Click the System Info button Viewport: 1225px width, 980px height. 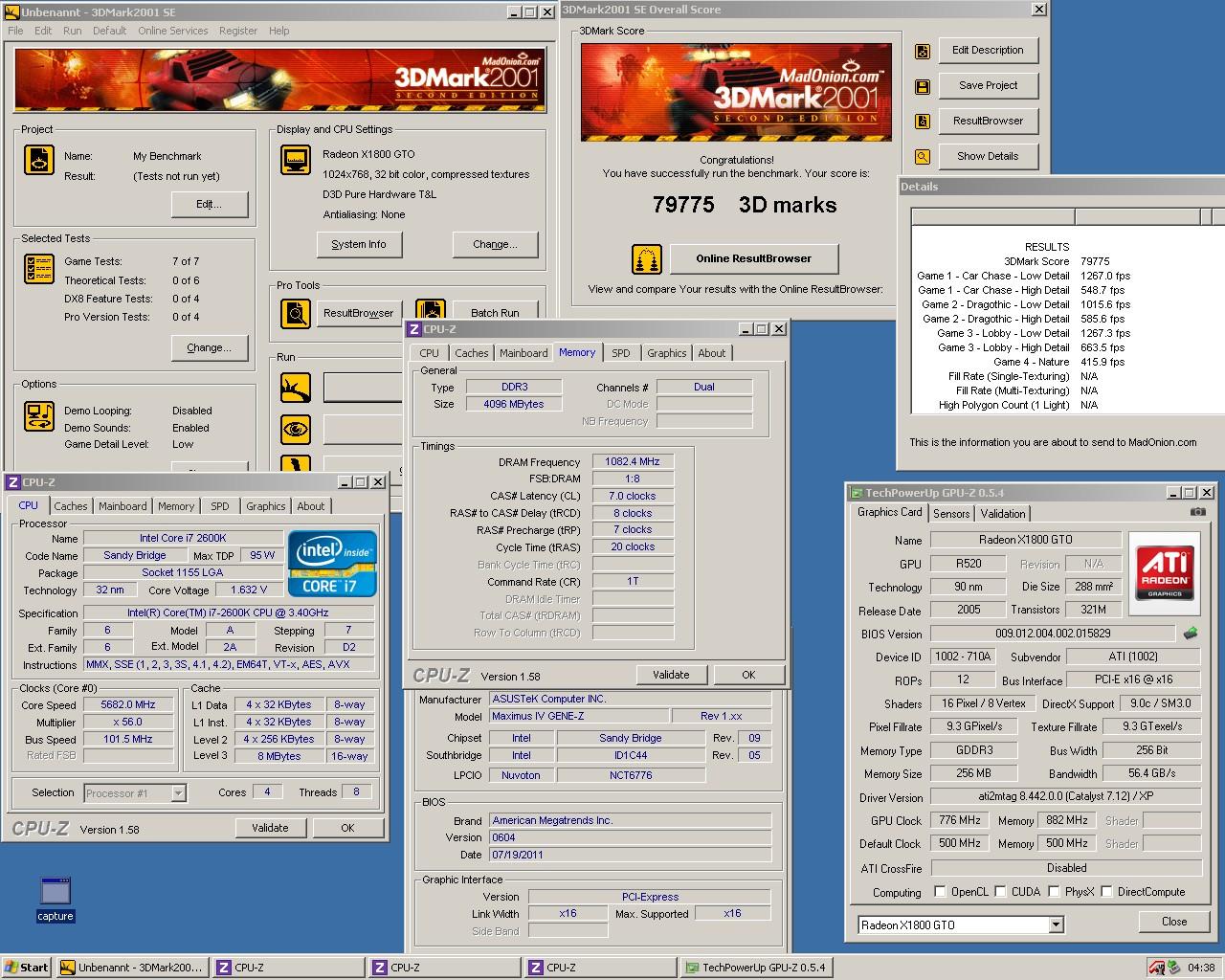point(359,245)
